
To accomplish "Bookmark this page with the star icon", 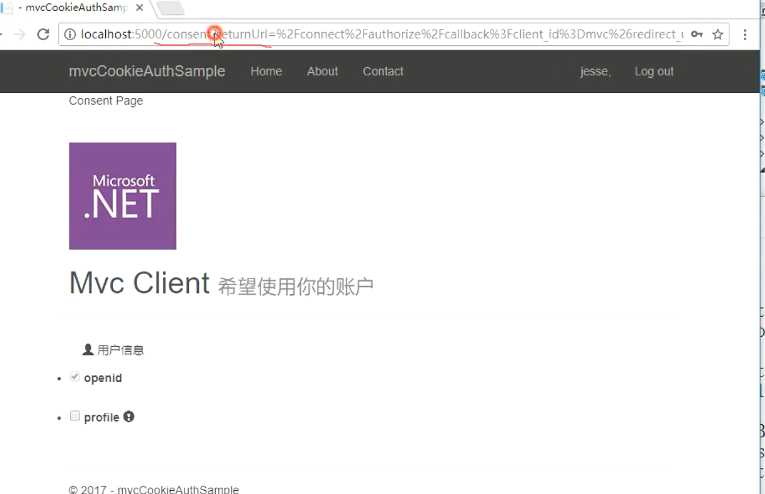I will [x=717, y=34].
